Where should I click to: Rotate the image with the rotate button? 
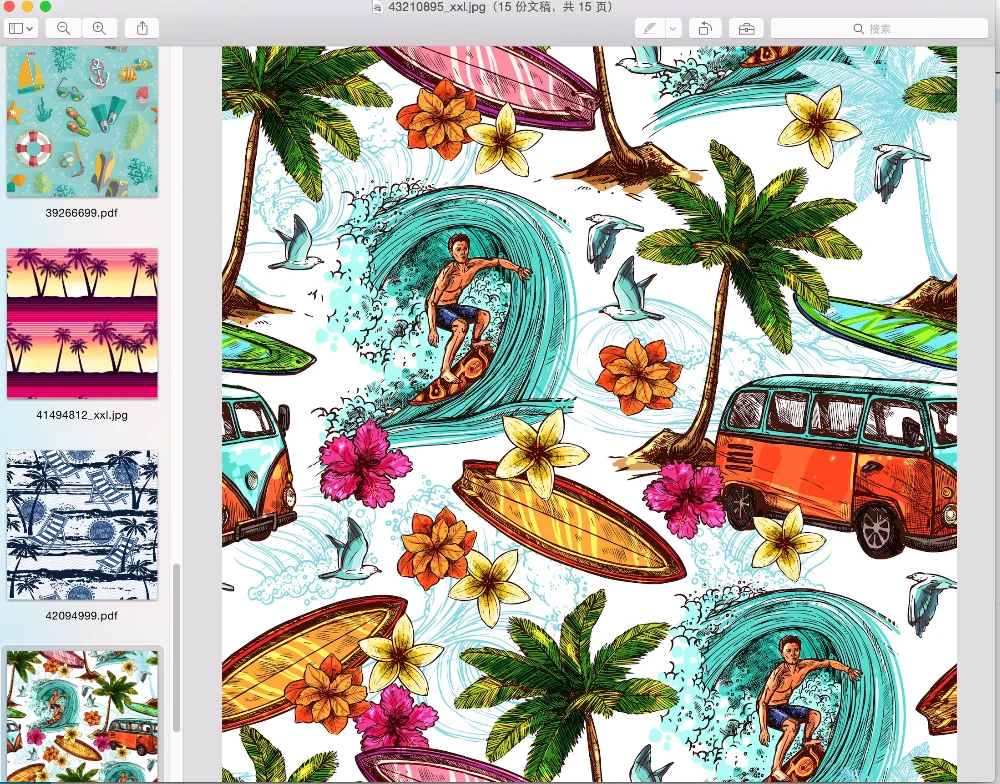pyautogui.click(x=705, y=29)
